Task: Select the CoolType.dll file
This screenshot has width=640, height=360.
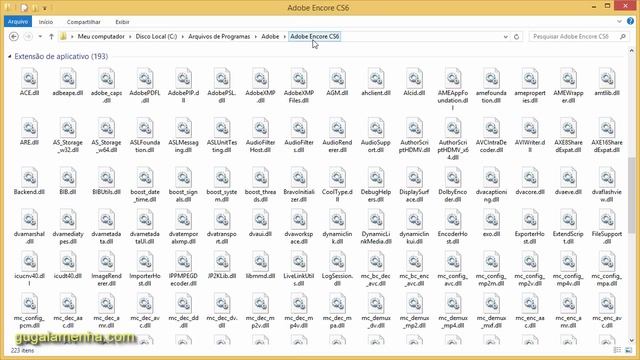Action: coord(337,185)
